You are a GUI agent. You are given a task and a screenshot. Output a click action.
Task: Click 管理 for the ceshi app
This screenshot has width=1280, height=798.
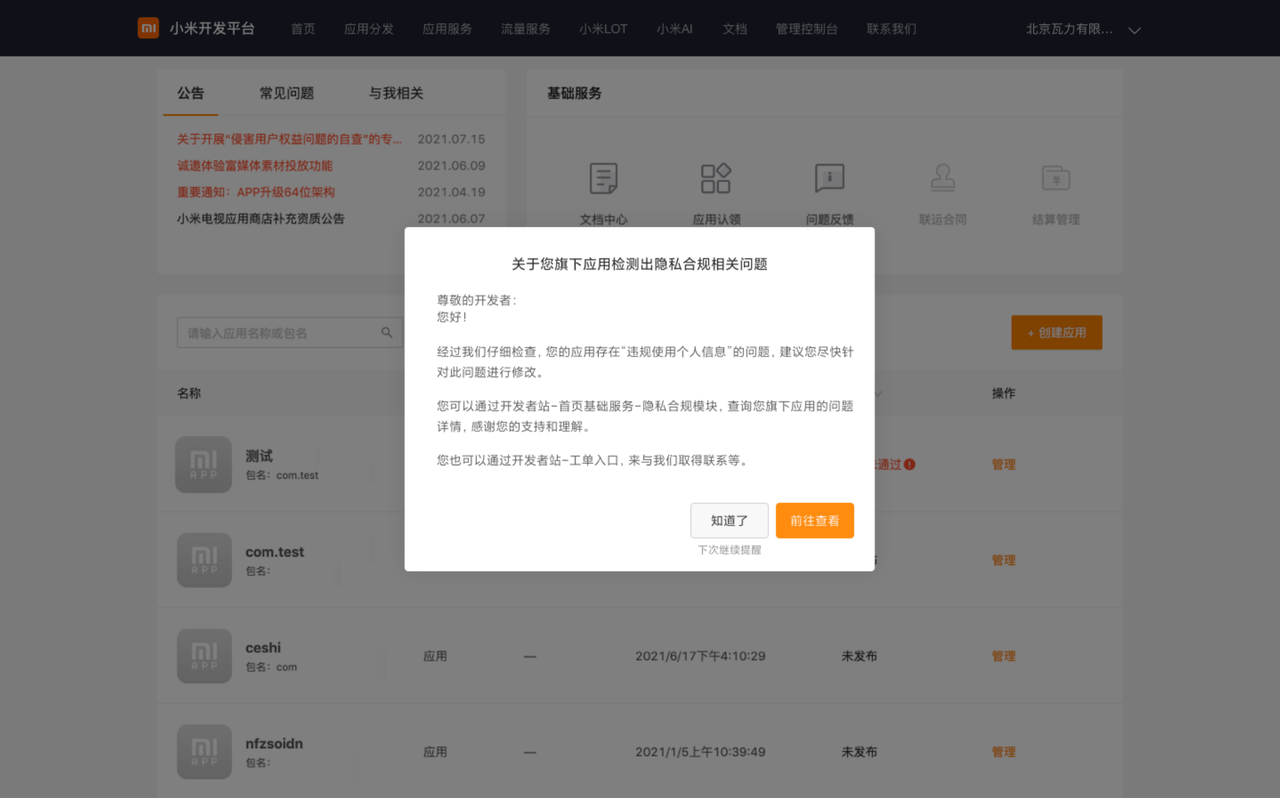[1004, 656]
